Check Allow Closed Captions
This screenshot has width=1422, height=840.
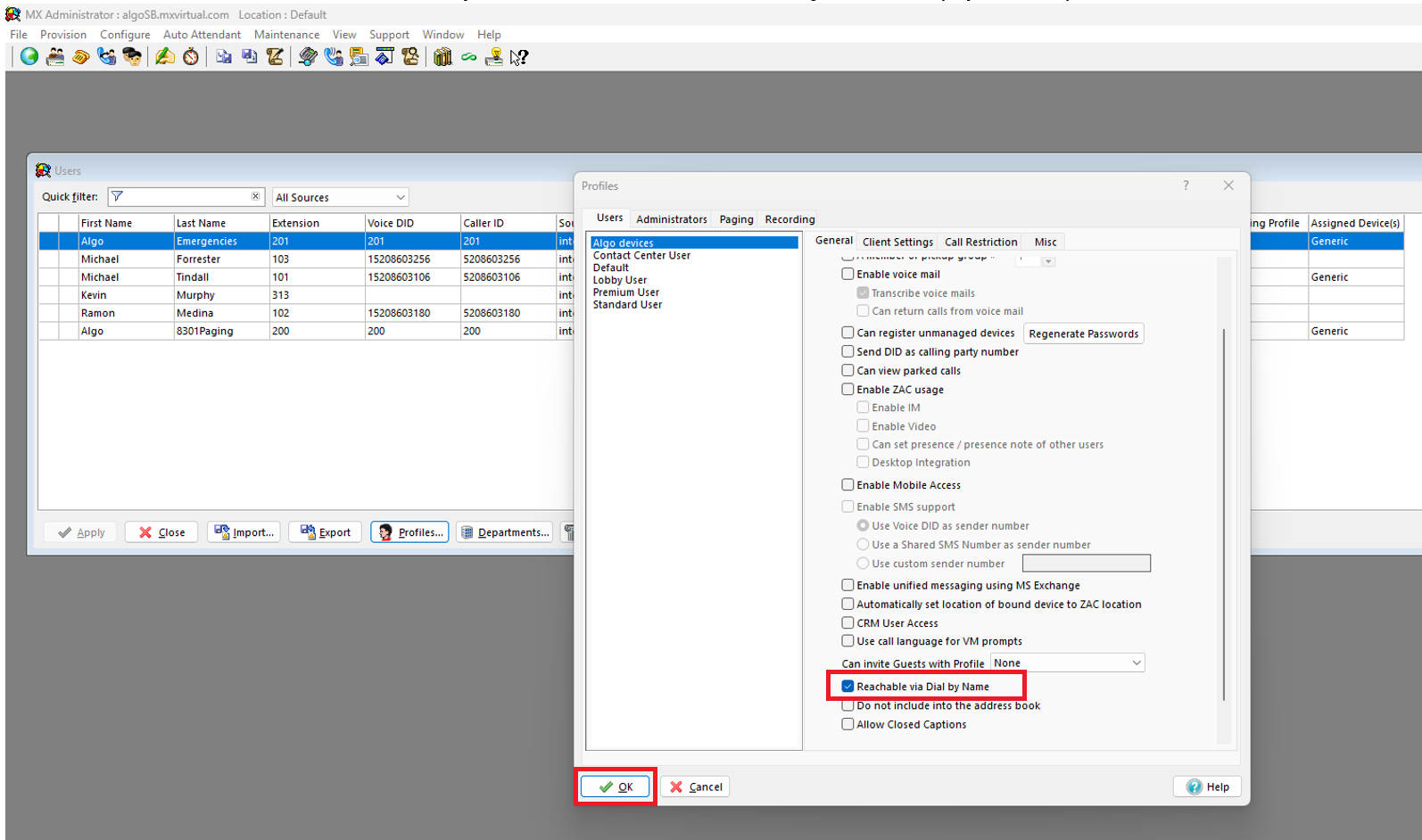pyautogui.click(x=847, y=724)
